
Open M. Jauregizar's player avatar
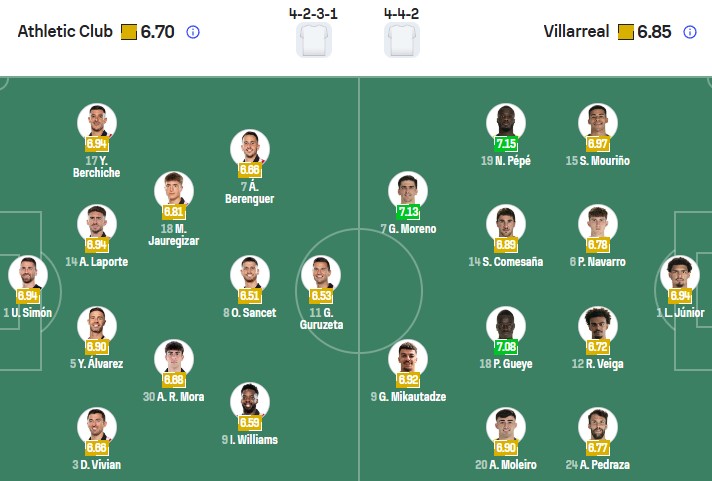click(173, 191)
